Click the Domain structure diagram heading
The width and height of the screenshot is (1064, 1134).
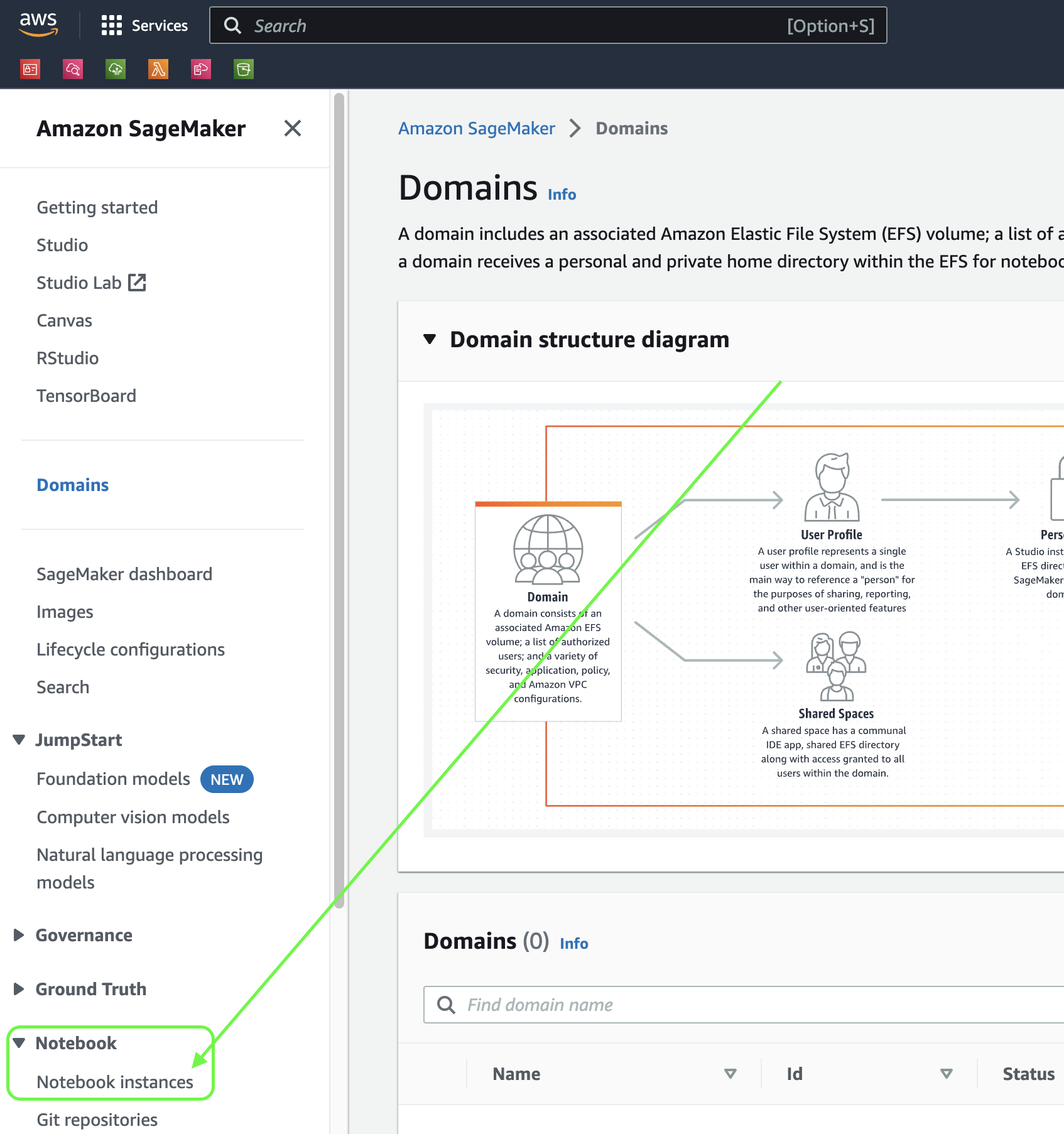[590, 340]
